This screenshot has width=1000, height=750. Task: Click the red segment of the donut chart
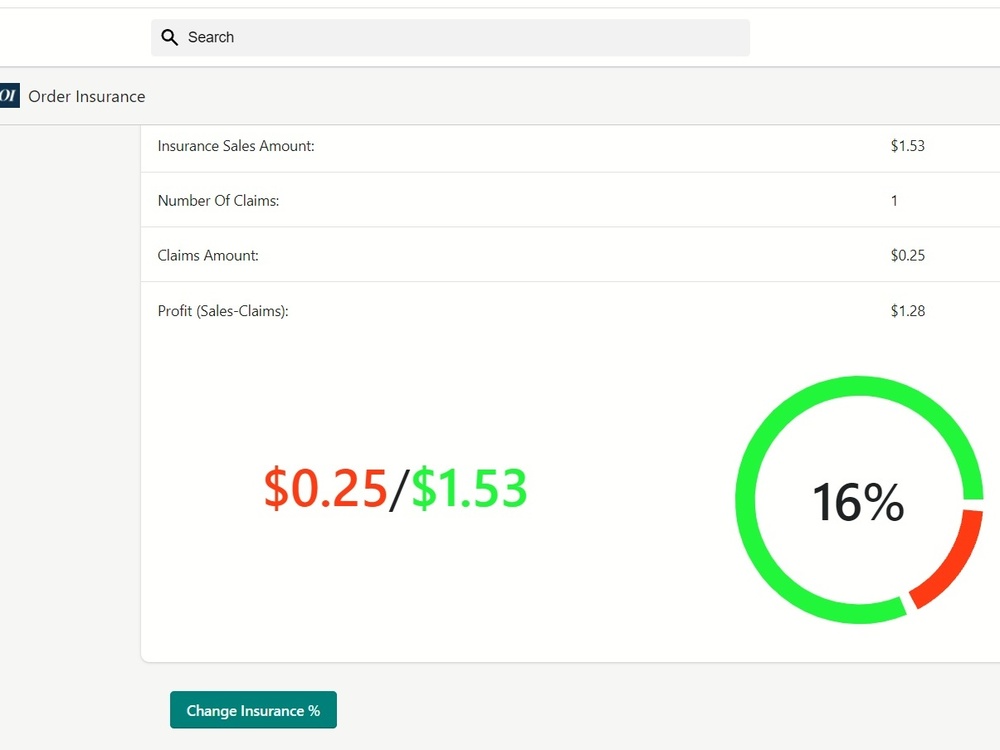[x=952, y=564]
